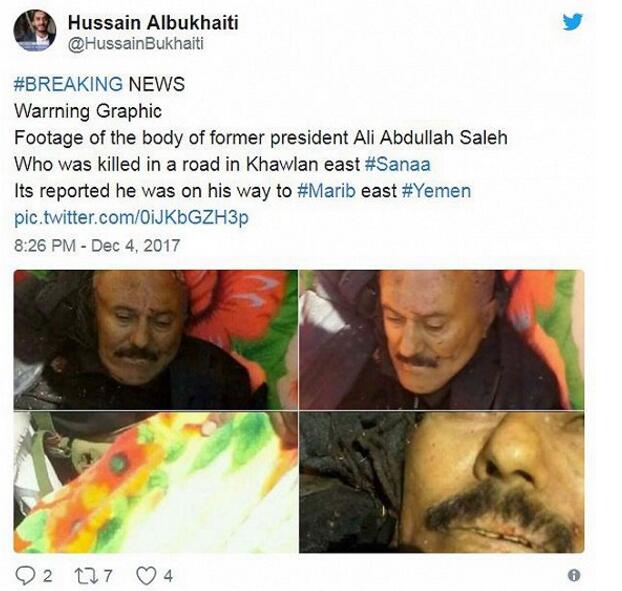622x591 pixels.
Task: Like the tweet with the heart icon
Action: point(146,576)
